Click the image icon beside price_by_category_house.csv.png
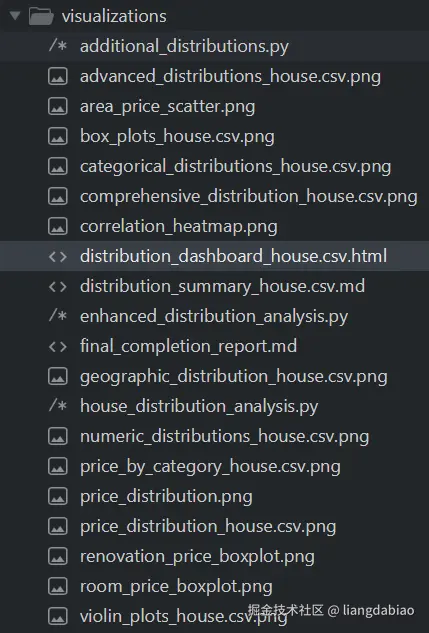 click(x=58, y=466)
